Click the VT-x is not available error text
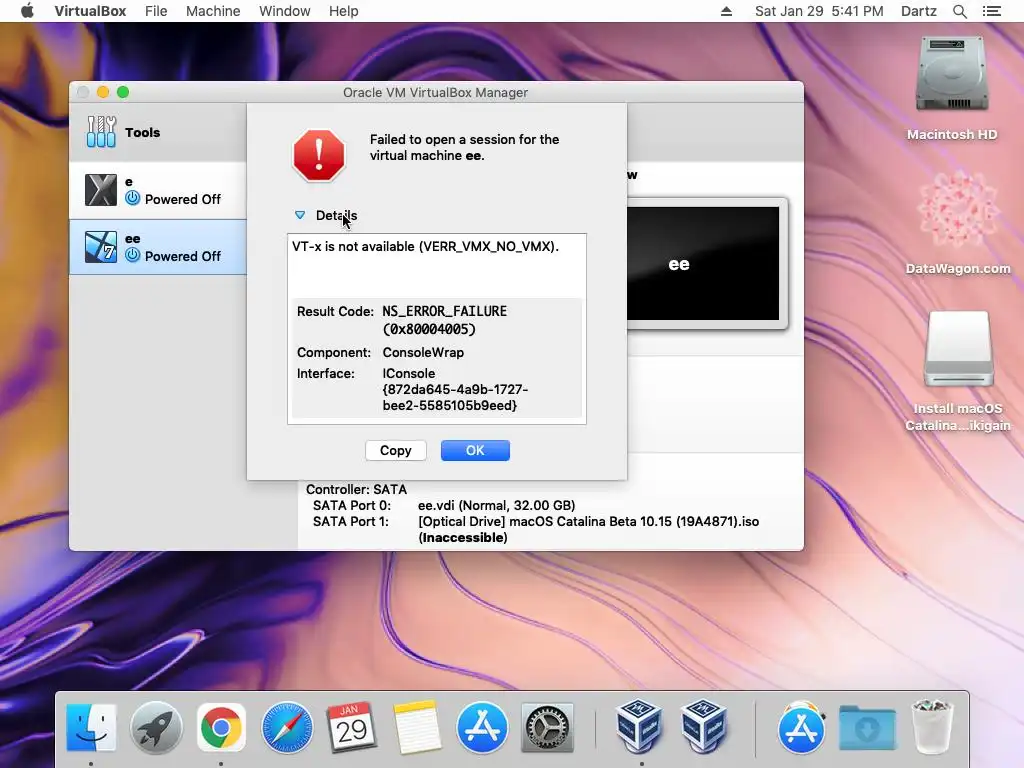Image resolution: width=1024 pixels, height=768 pixels. point(425,247)
